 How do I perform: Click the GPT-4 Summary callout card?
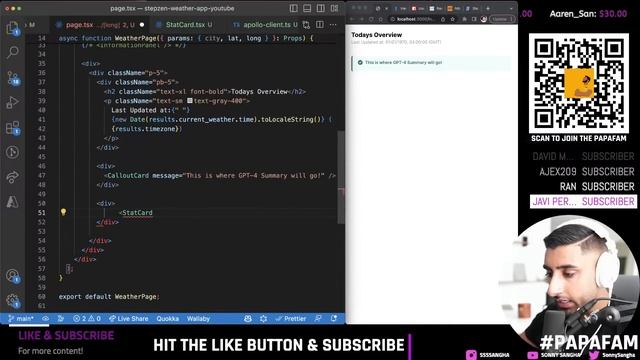[431, 63]
